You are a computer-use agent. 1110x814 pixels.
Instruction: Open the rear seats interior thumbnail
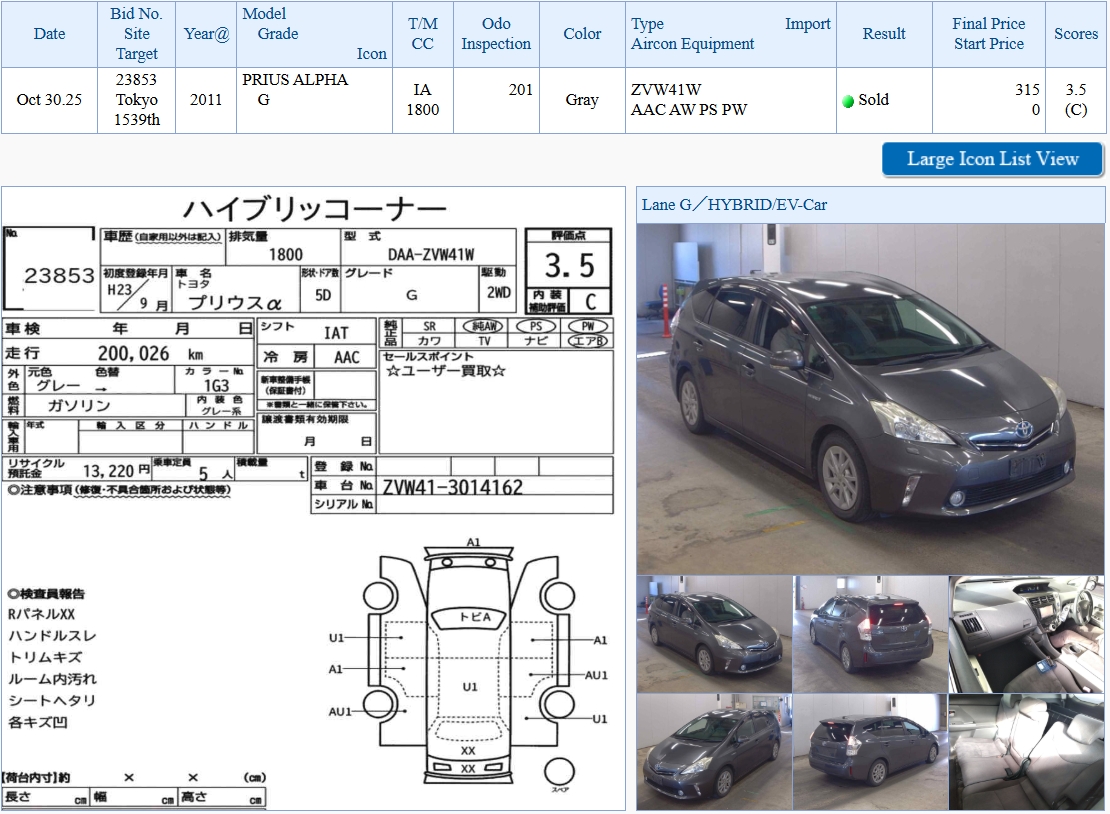[x=1027, y=752]
